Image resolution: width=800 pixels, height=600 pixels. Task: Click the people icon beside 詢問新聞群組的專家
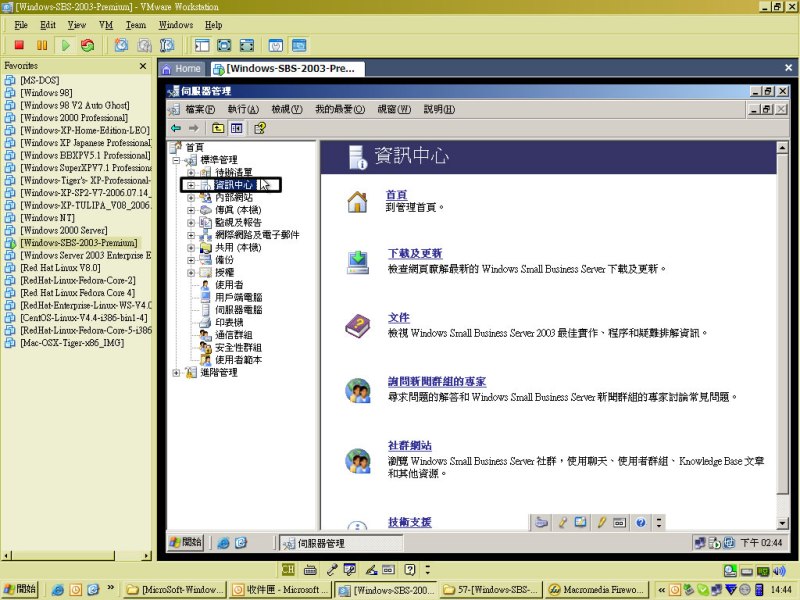(358, 391)
